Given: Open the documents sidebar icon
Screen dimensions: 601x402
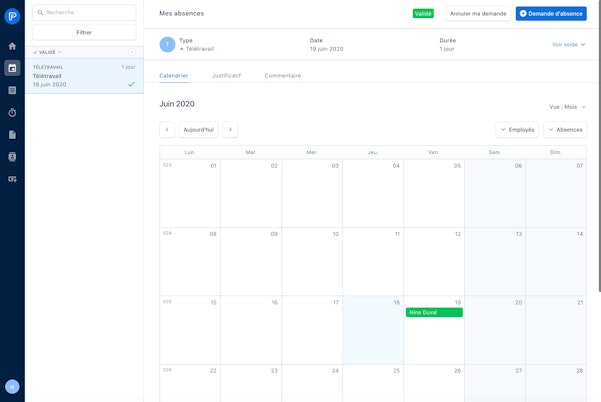Looking at the screenshot, I should click(12, 135).
